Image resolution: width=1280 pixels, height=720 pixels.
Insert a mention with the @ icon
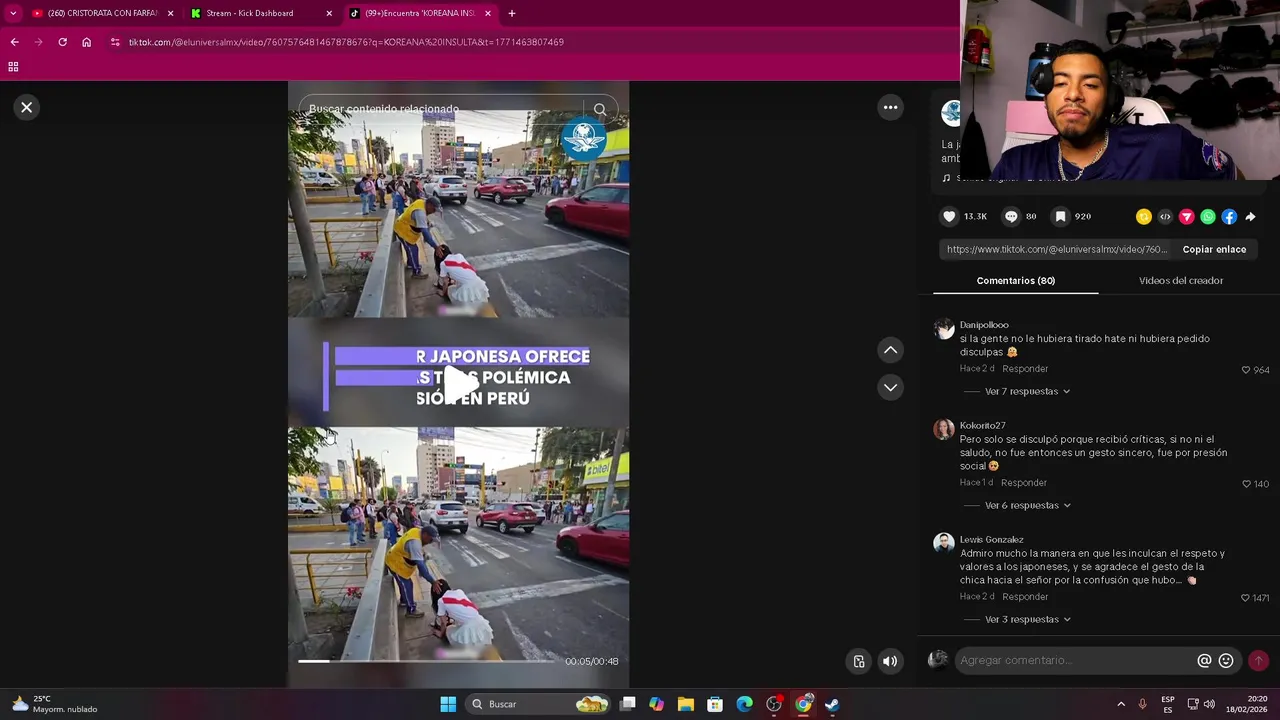(x=1204, y=661)
